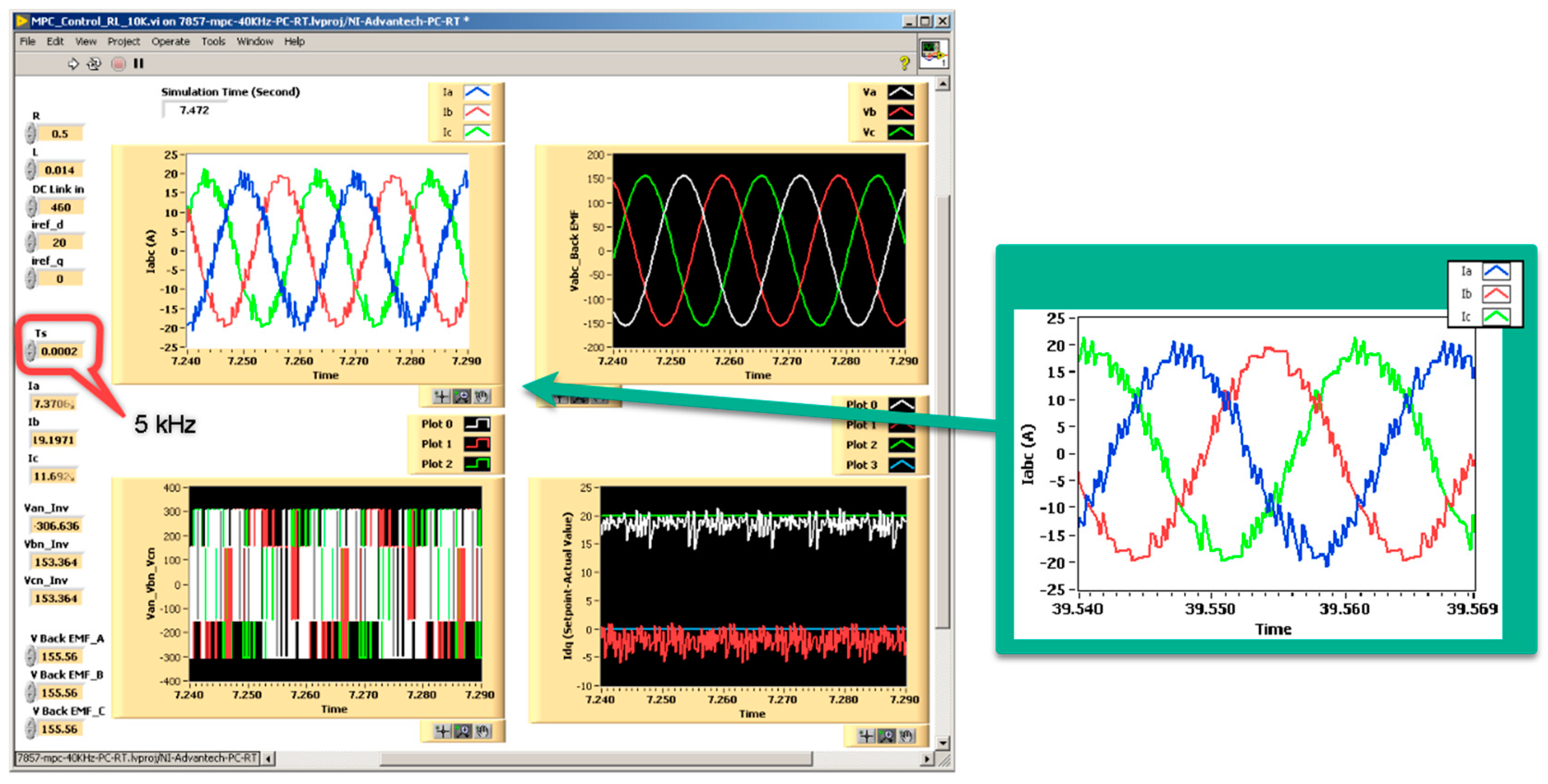Click the VI icon pane in the top right
The height and width of the screenshot is (784, 1548).
coord(934,54)
